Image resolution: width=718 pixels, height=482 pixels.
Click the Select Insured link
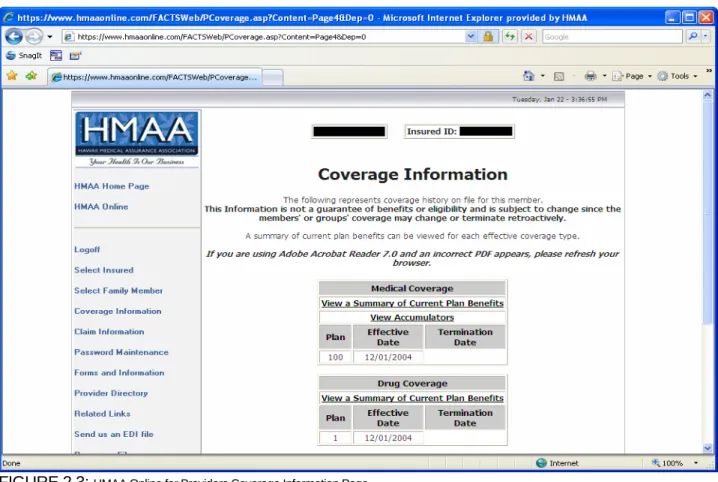104,270
